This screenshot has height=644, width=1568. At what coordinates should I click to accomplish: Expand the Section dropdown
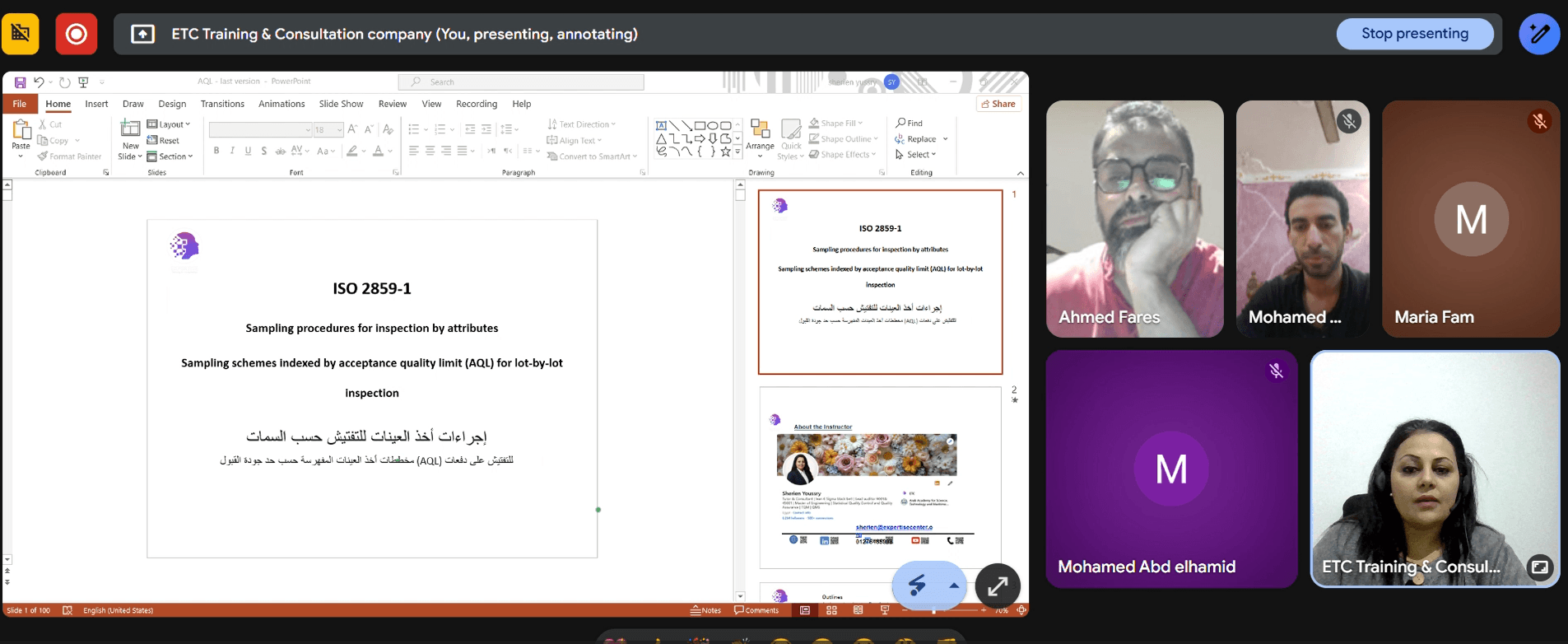pyautogui.click(x=170, y=156)
